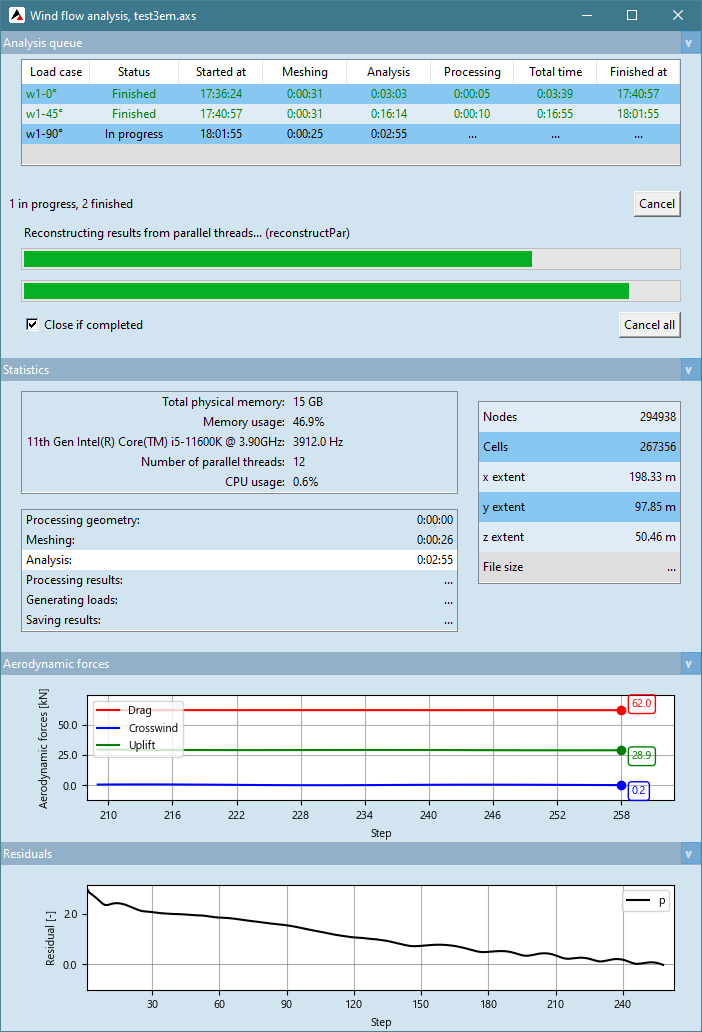
Task: Click the Finished at column header
Action: coord(638,72)
